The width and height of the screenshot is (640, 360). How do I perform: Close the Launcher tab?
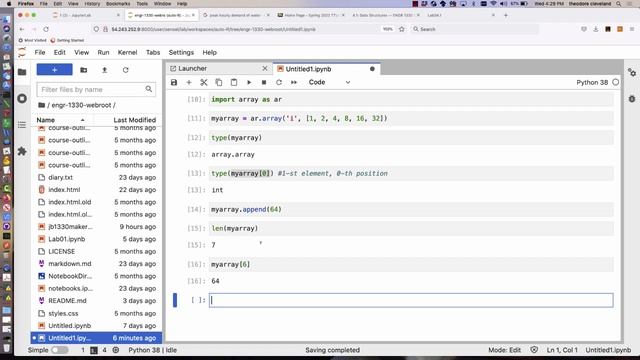tap(265, 69)
